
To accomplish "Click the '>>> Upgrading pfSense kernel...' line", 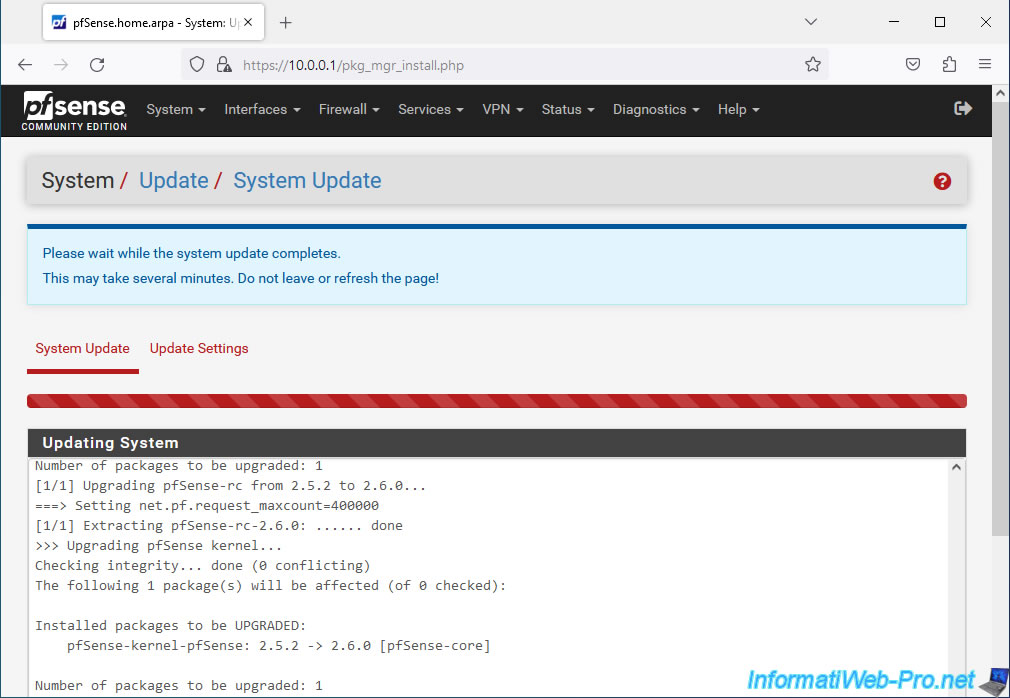I will click(158, 545).
